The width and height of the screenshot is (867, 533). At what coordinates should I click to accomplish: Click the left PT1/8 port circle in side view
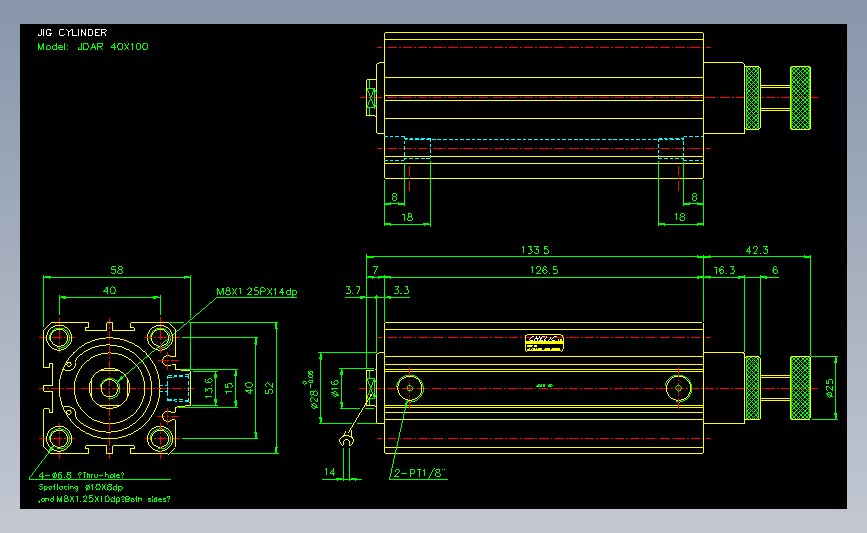click(410, 388)
